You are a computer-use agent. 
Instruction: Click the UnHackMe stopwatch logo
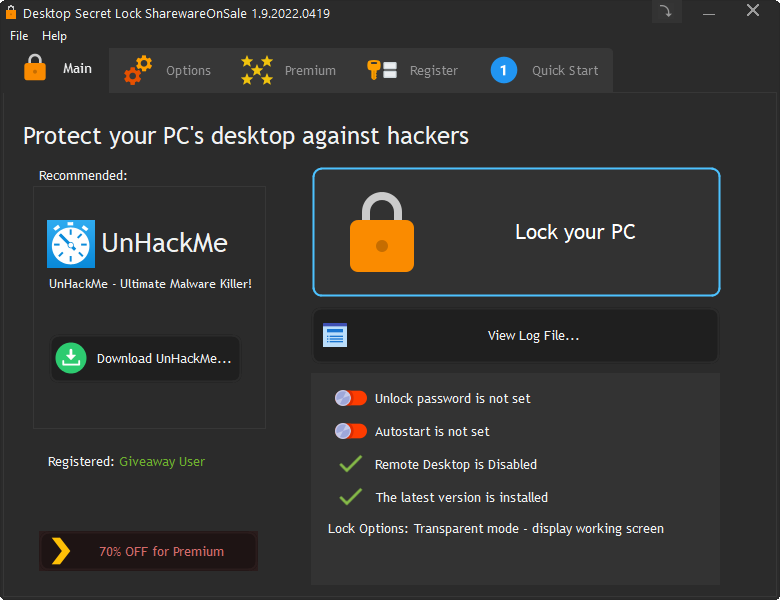[x=71, y=244]
